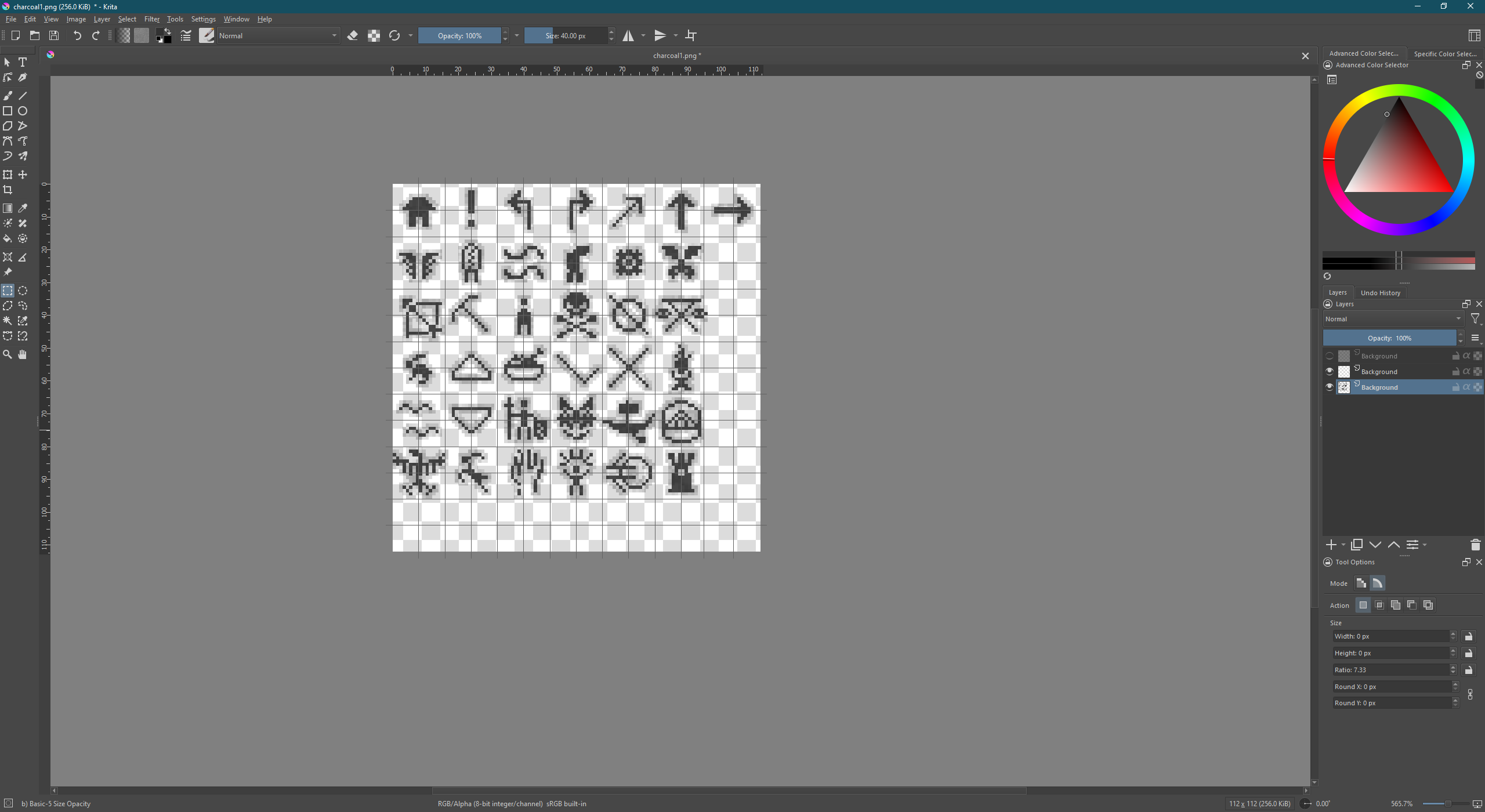The width and height of the screenshot is (1485, 812).
Task: Click brush Opacity slider in toolbar
Action: coord(459,35)
